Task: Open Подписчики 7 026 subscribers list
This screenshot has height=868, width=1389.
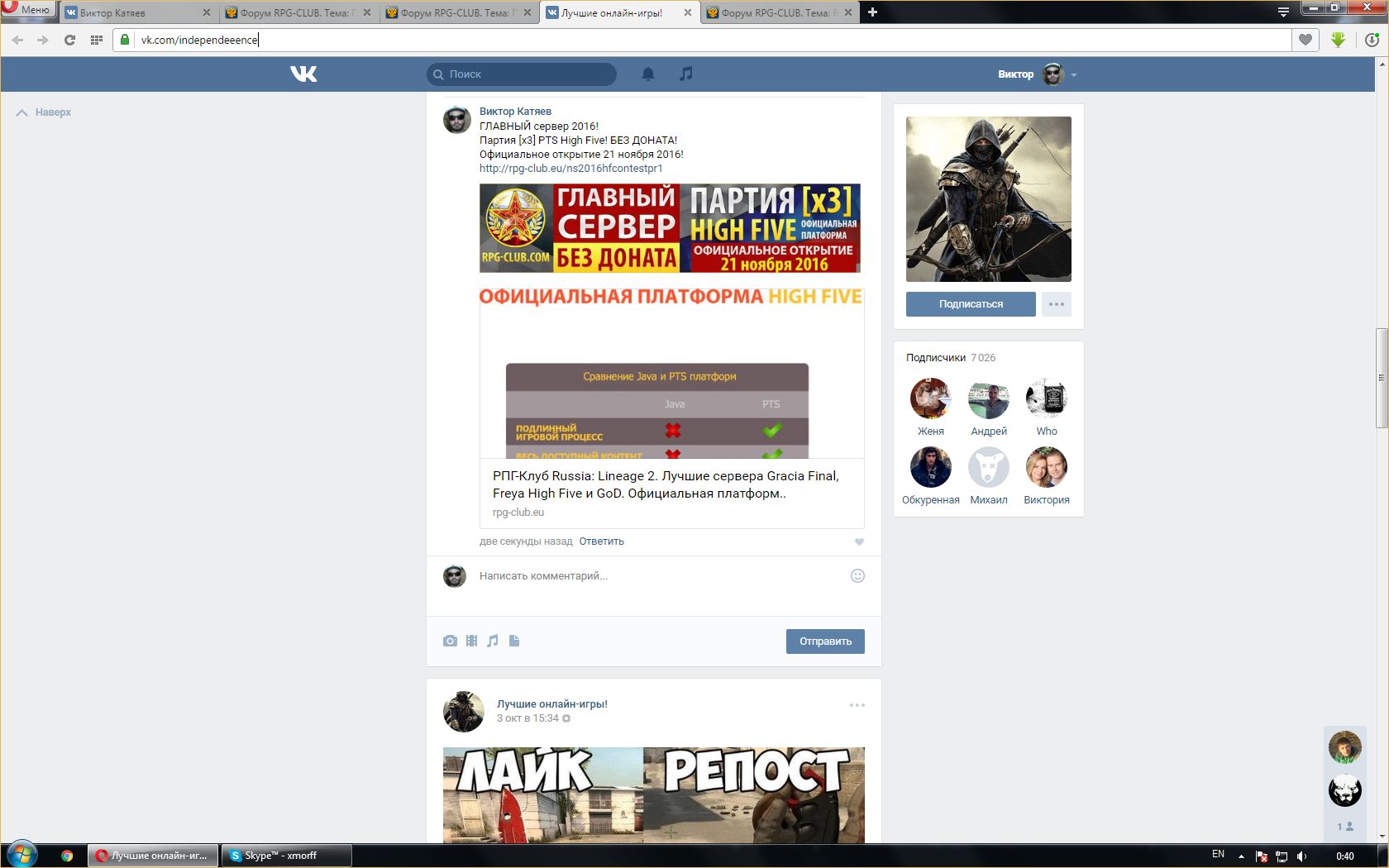Action: tap(951, 358)
